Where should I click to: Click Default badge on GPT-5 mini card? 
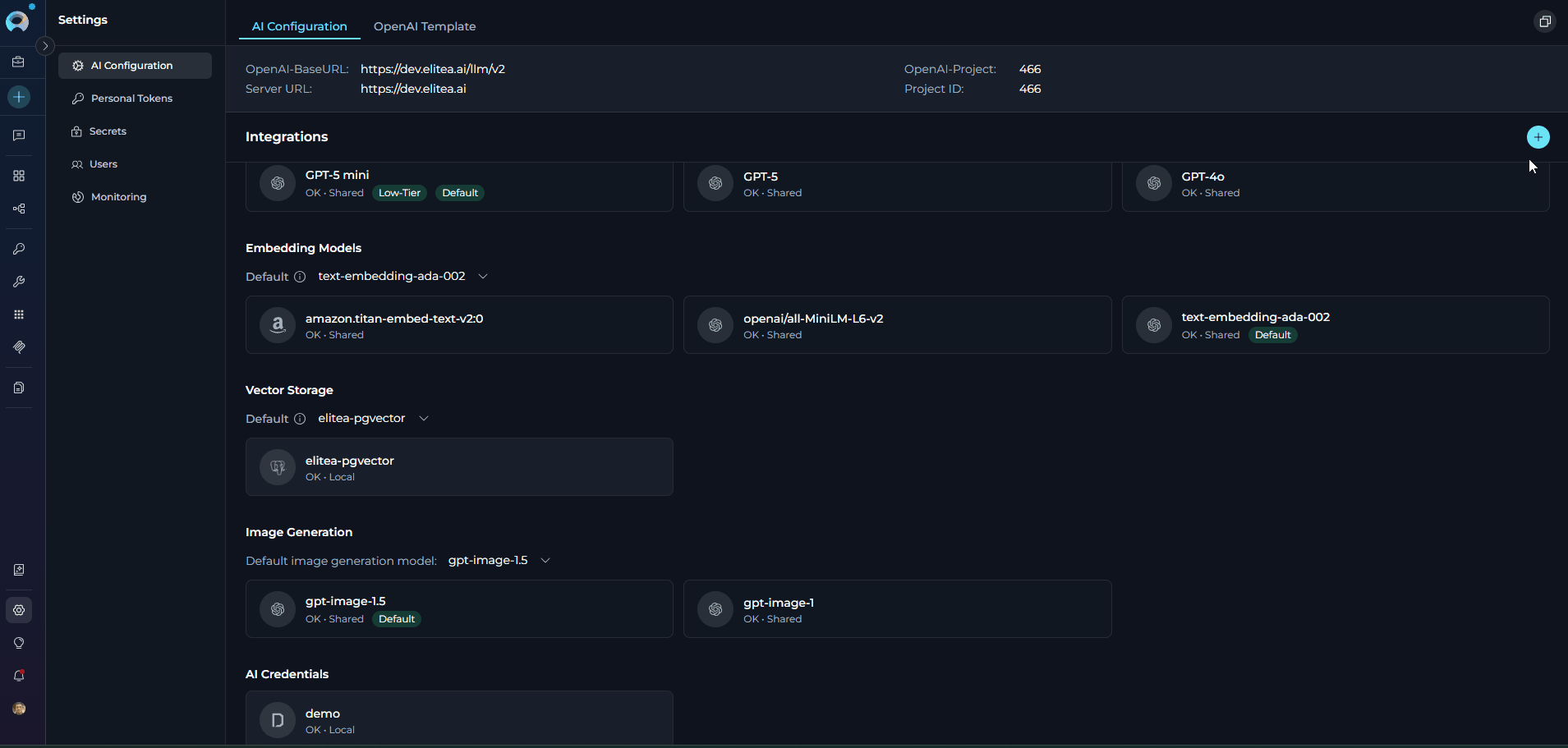click(x=460, y=193)
